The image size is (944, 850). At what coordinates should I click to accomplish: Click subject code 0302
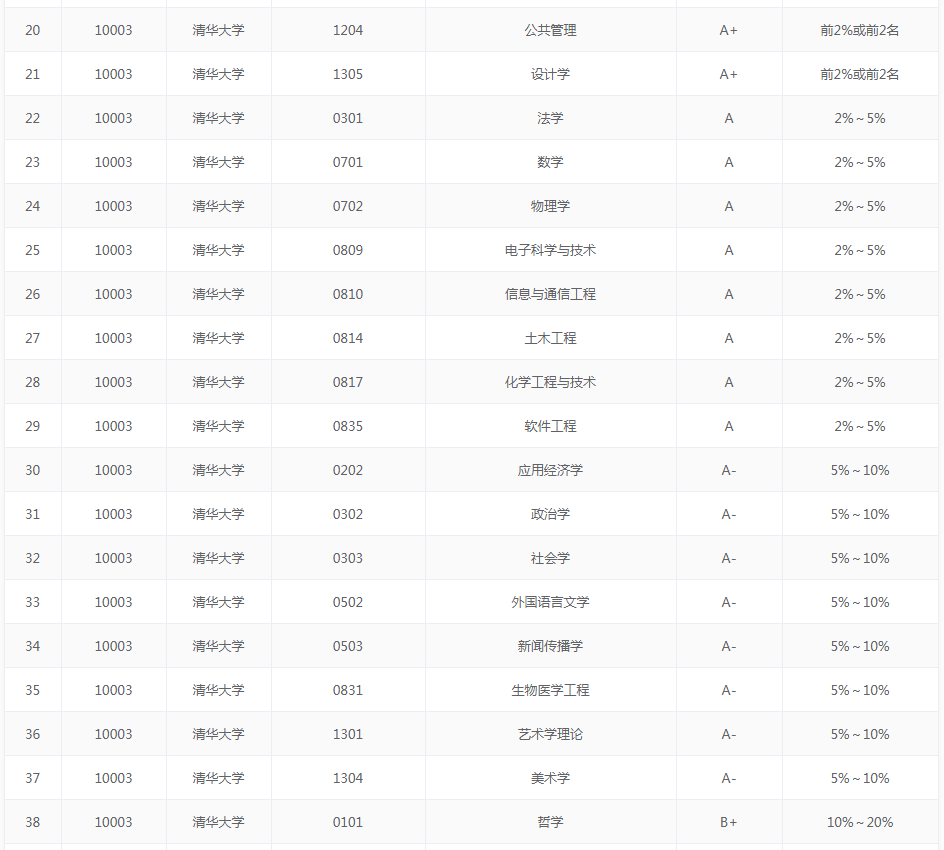(348, 513)
